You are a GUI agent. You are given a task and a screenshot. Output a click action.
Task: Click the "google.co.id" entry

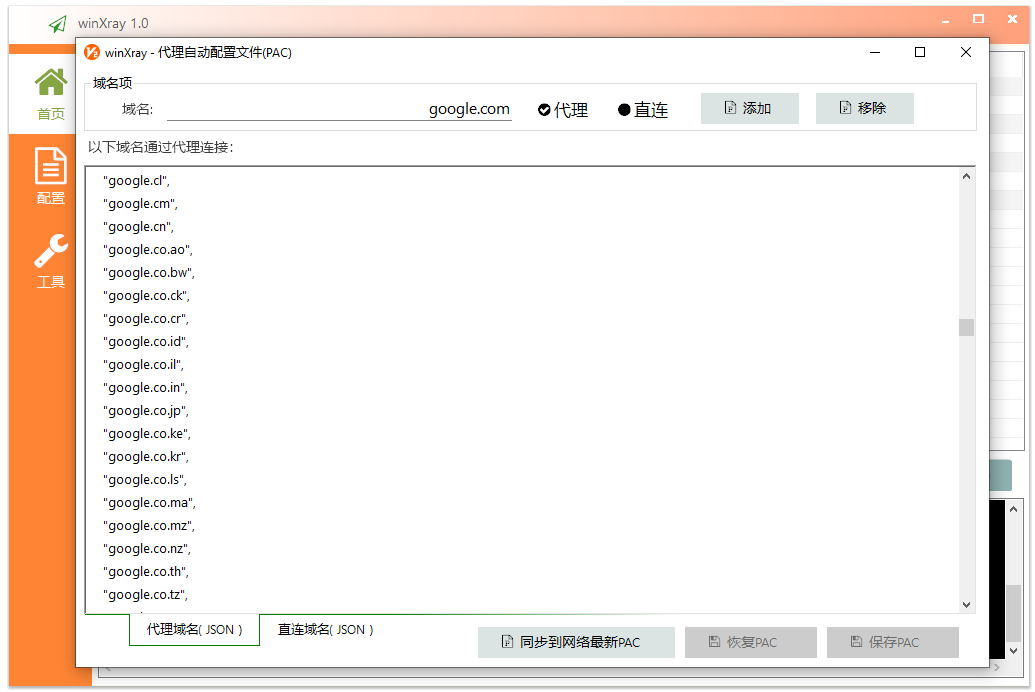tap(145, 342)
